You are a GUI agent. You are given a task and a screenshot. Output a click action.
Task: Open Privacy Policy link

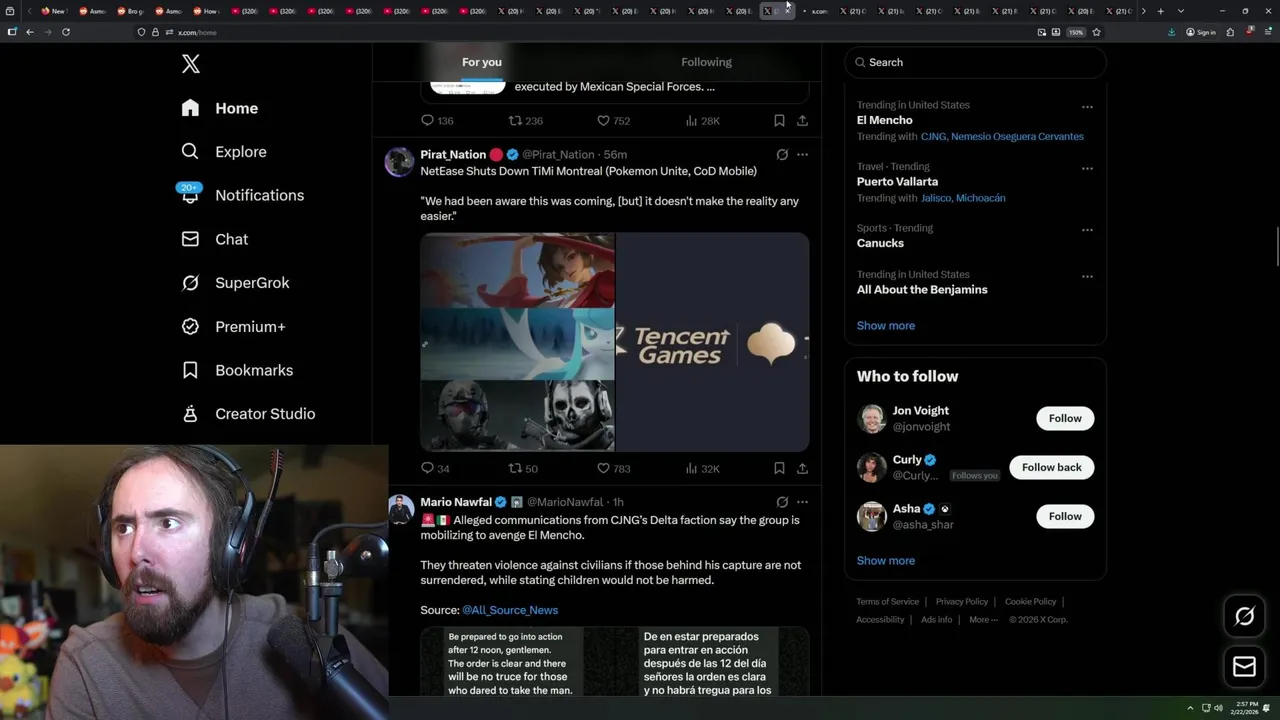(961, 602)
